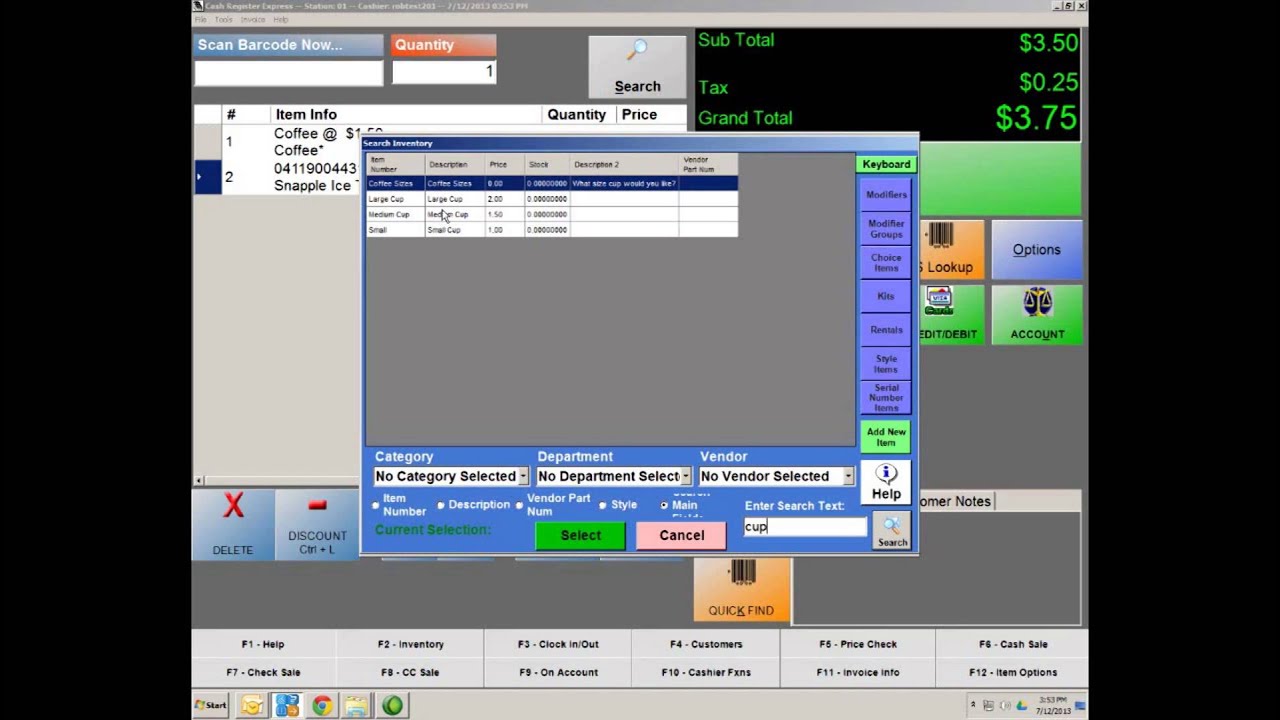This screenshot has width=1280, height=720.
Task: Filter by Rentals
Action: click(x=886, y=329)
